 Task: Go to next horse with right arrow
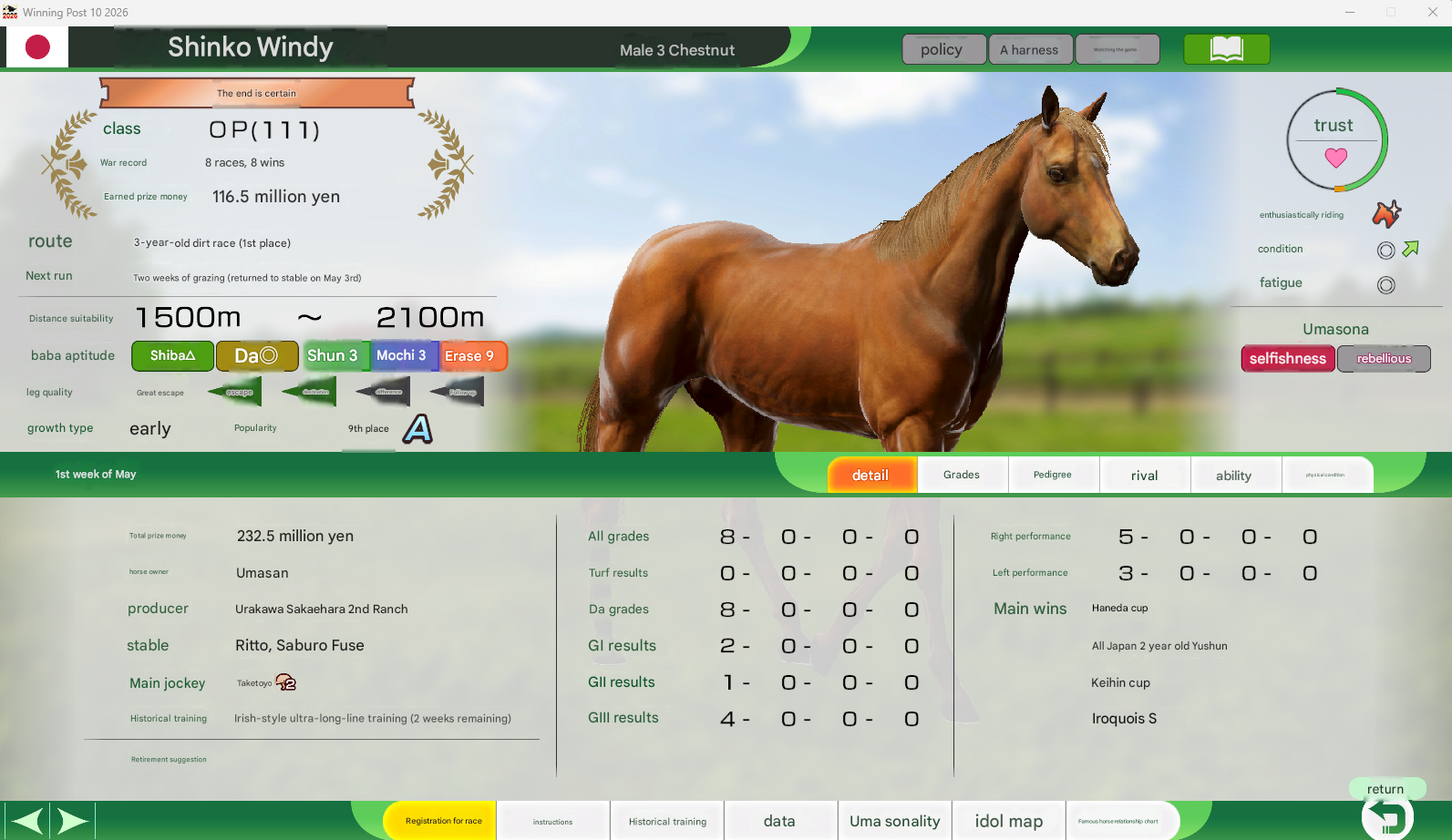(x=72, y=821)
